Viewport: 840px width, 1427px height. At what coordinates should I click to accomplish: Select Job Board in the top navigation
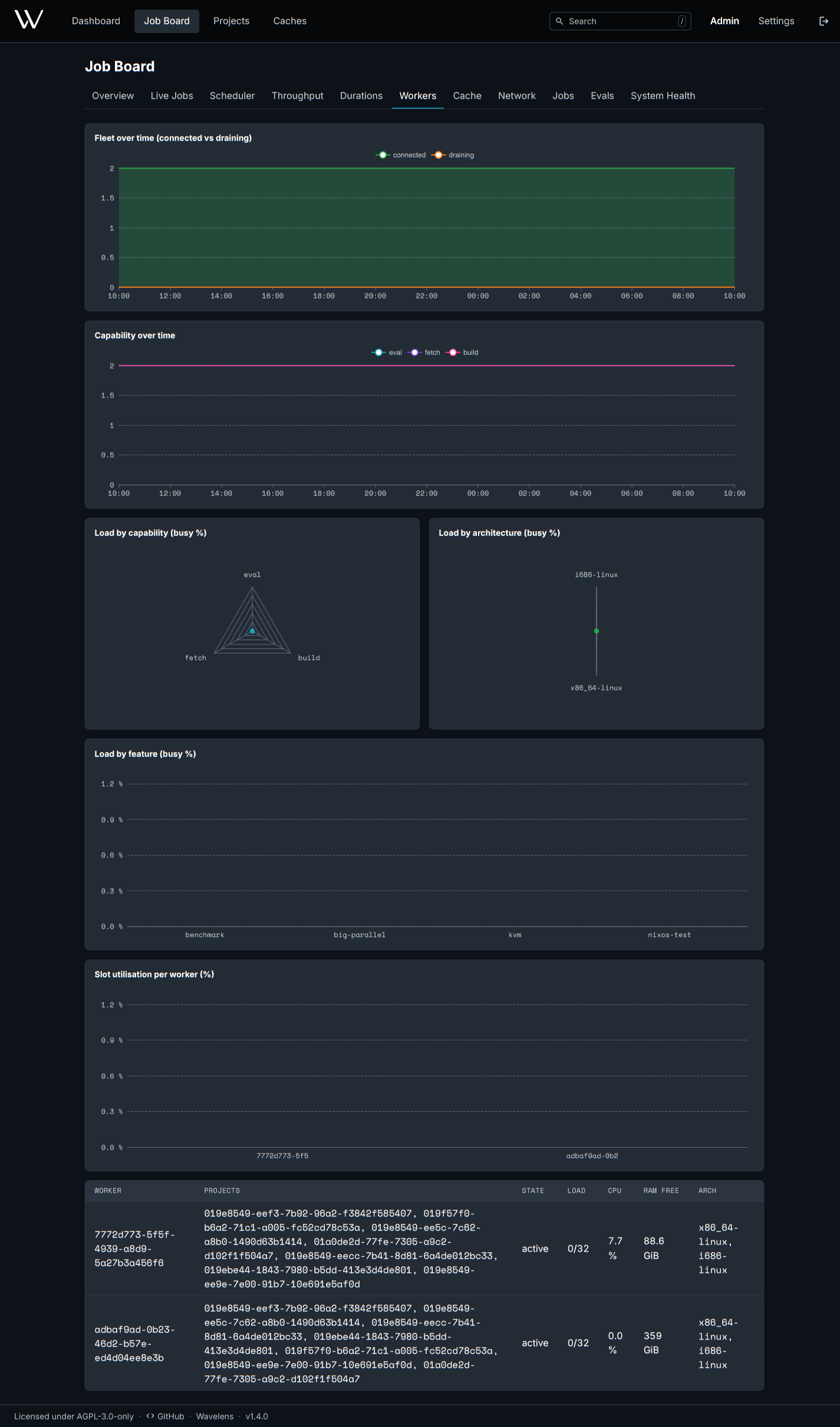(167, 21)
